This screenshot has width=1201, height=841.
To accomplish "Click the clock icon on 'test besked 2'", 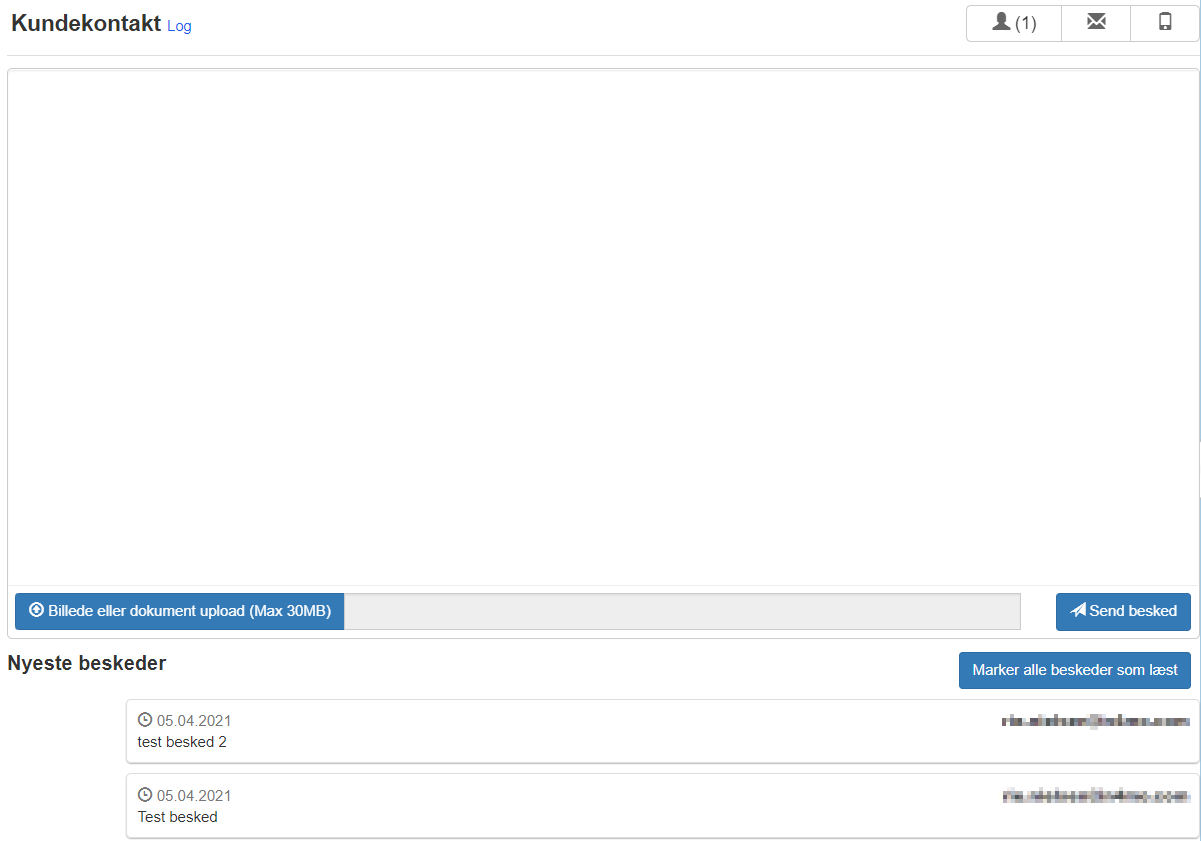I will point(145,720).
